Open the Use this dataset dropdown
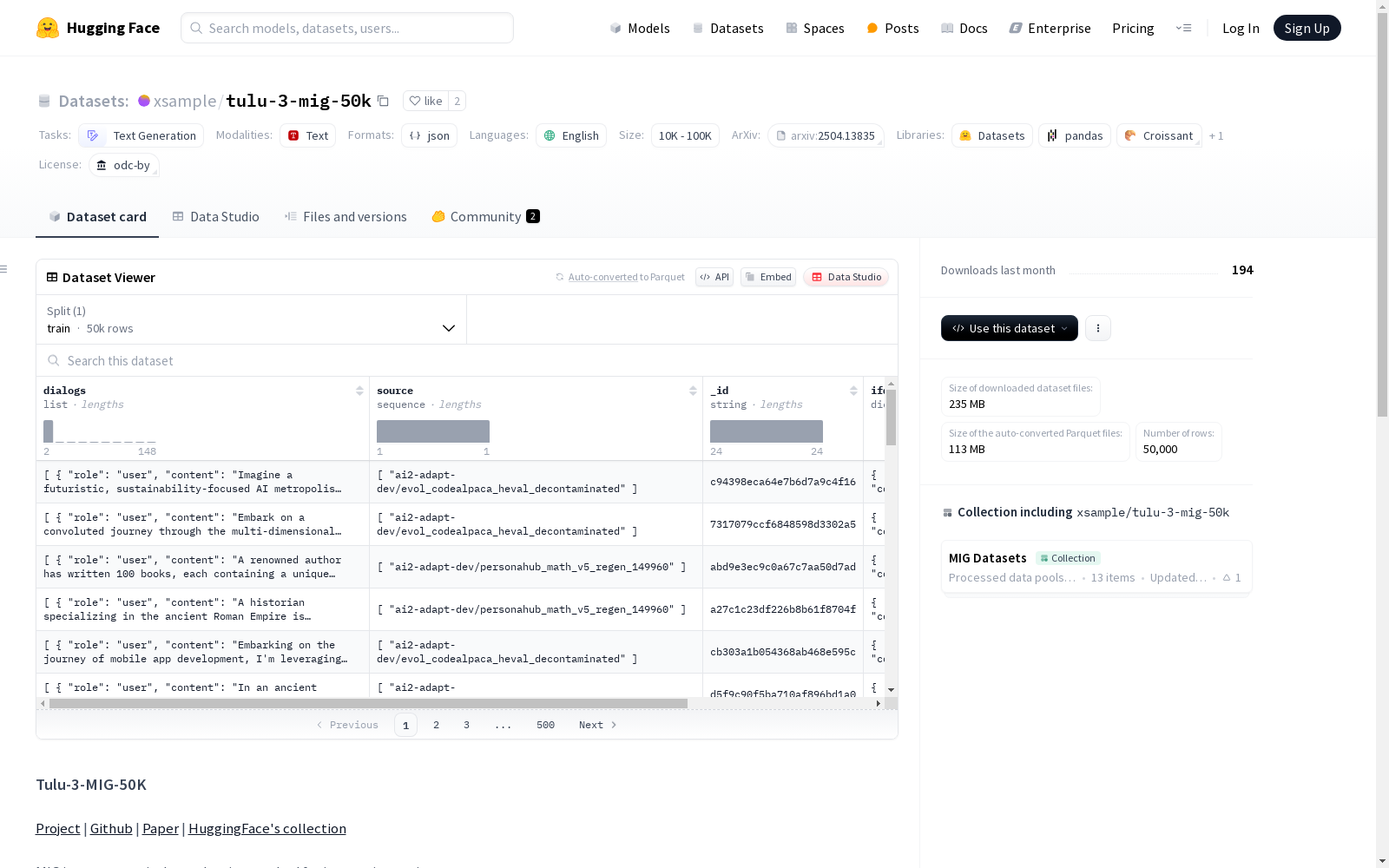Image resolution: width=1389 pixels, height=868 pixels. pos(1010,328)
